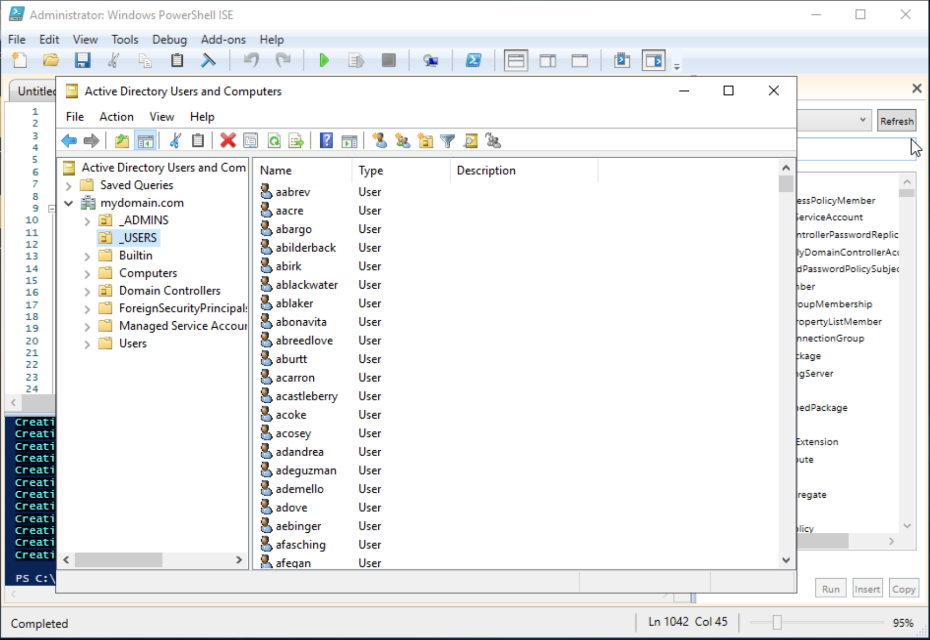Select the Domain Controllers tree item
Viewport: 930px width, 640px height.
[170, 291]
